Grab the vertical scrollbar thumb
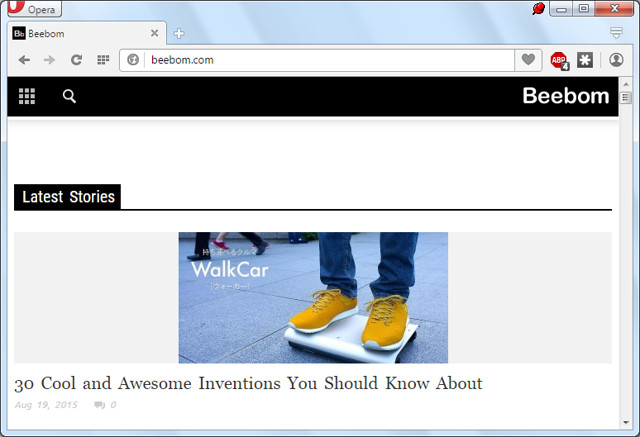The height and width of the screenshot is (437, 640). click(x=626, y=98)
